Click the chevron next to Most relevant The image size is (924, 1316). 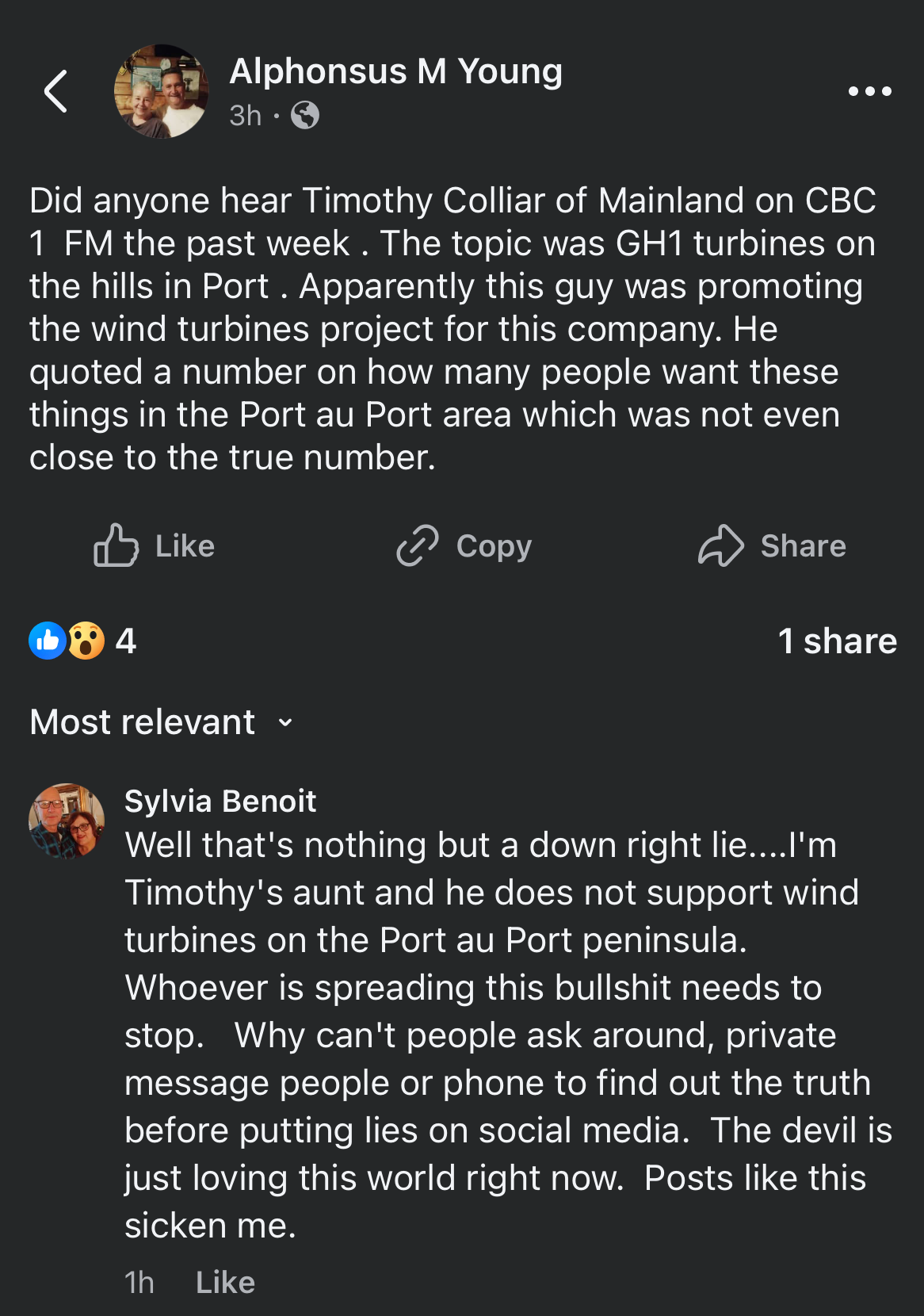(x=285, y=722)
